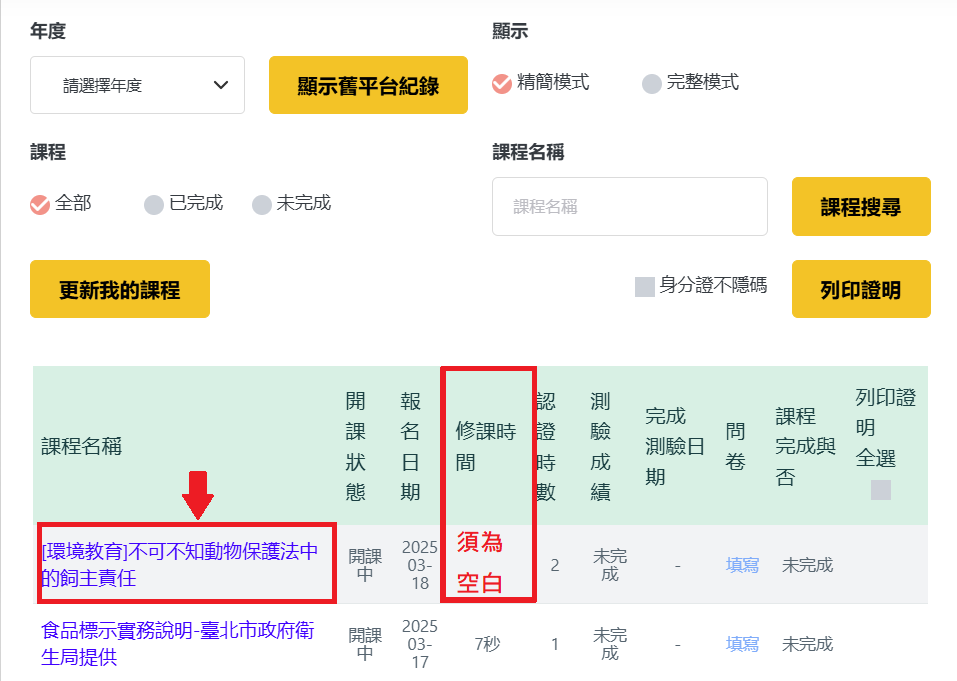Screen dimensions: 957x681
Task: Open the [環境教育]不可不知動物保護法中的飼主責任 course link
Action: [179, 564]
